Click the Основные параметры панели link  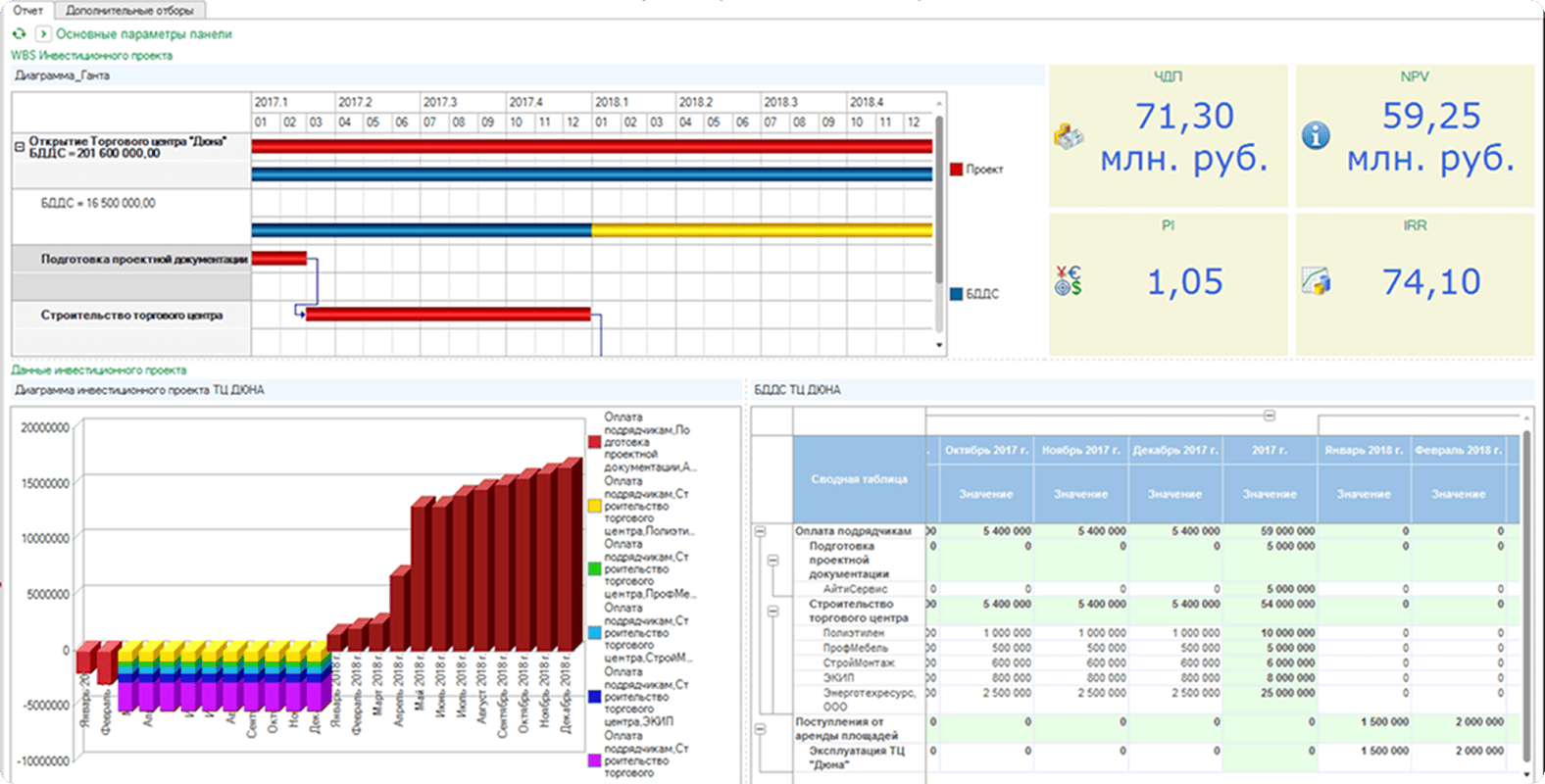pos(143,33)
